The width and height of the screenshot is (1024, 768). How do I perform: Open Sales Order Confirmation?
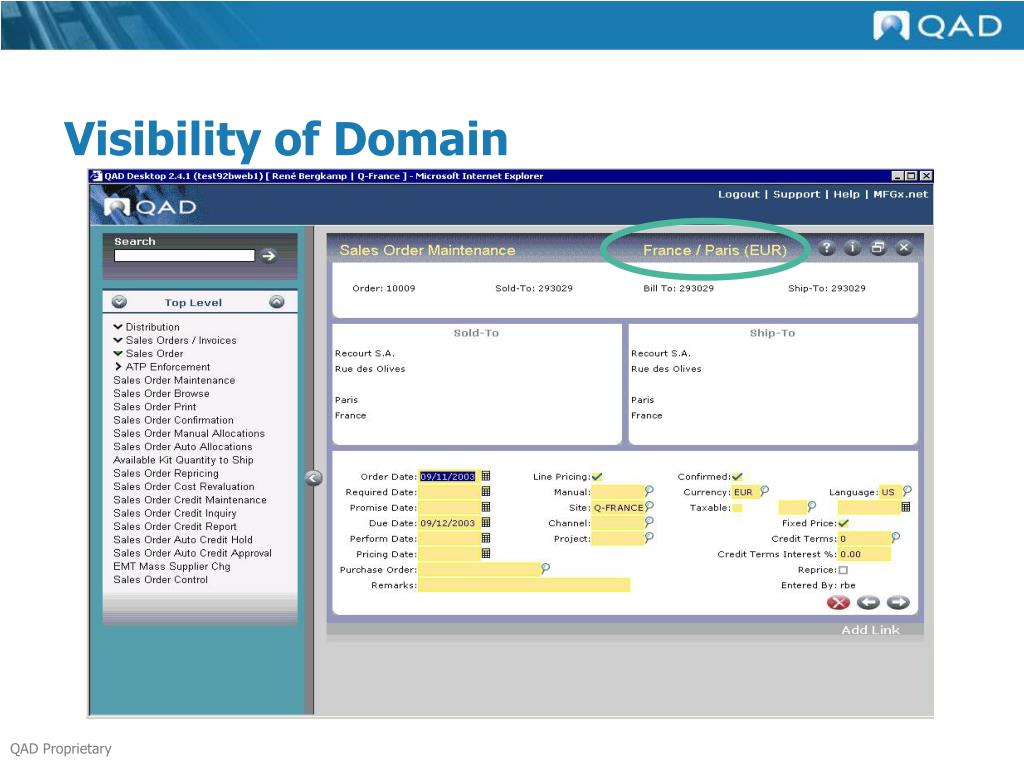[174, 420]
